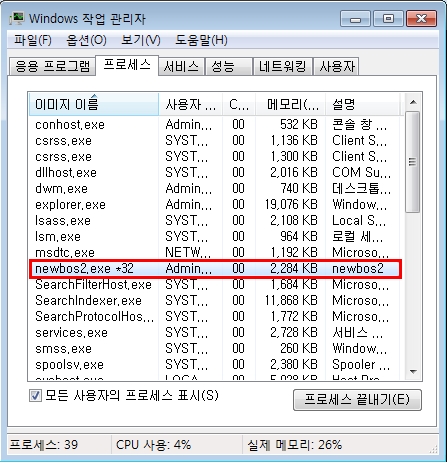Click the scrollbar up arrow
Viewport: 447px width, 462px height.
coord(413,102)
